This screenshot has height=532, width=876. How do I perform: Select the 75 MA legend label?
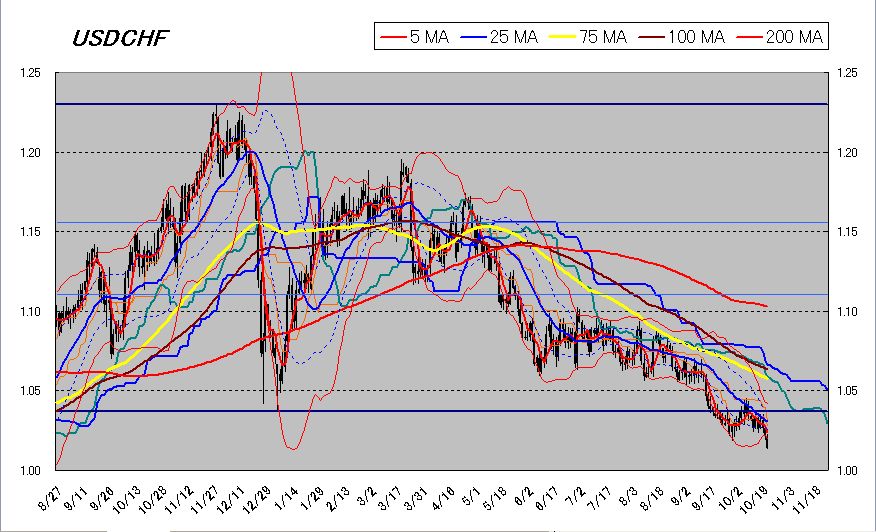(603, 37)
